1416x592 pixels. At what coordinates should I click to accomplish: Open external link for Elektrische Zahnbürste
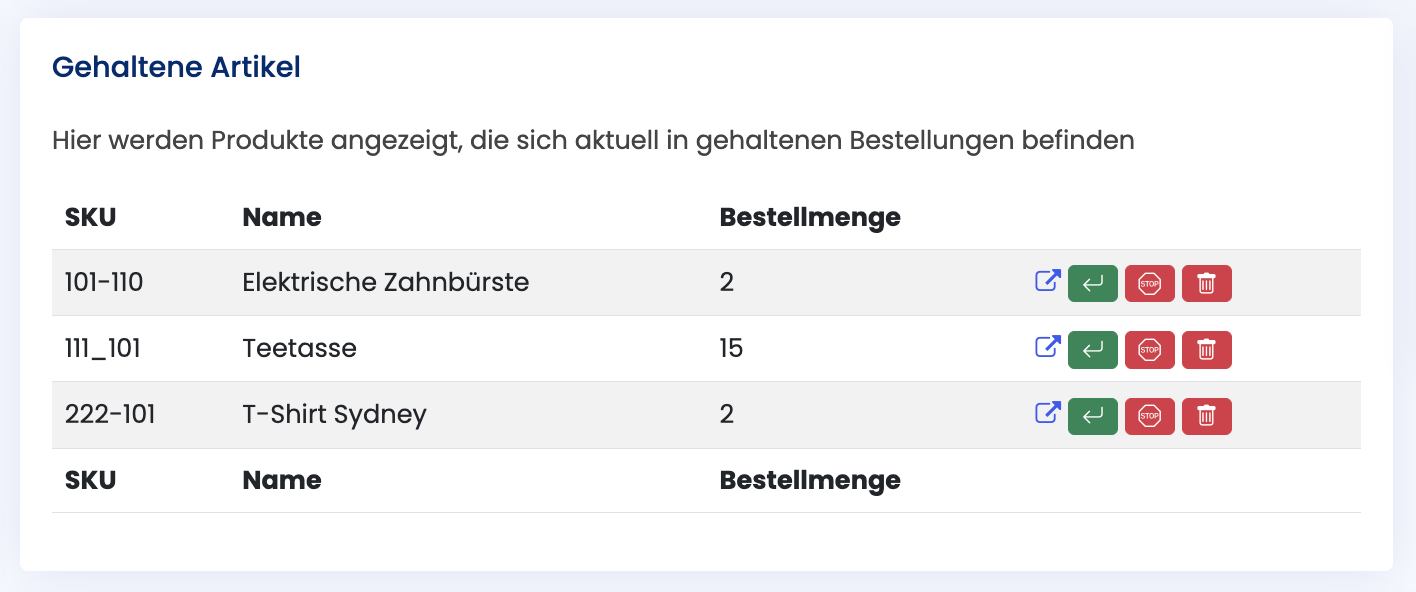coord(1047,282)
